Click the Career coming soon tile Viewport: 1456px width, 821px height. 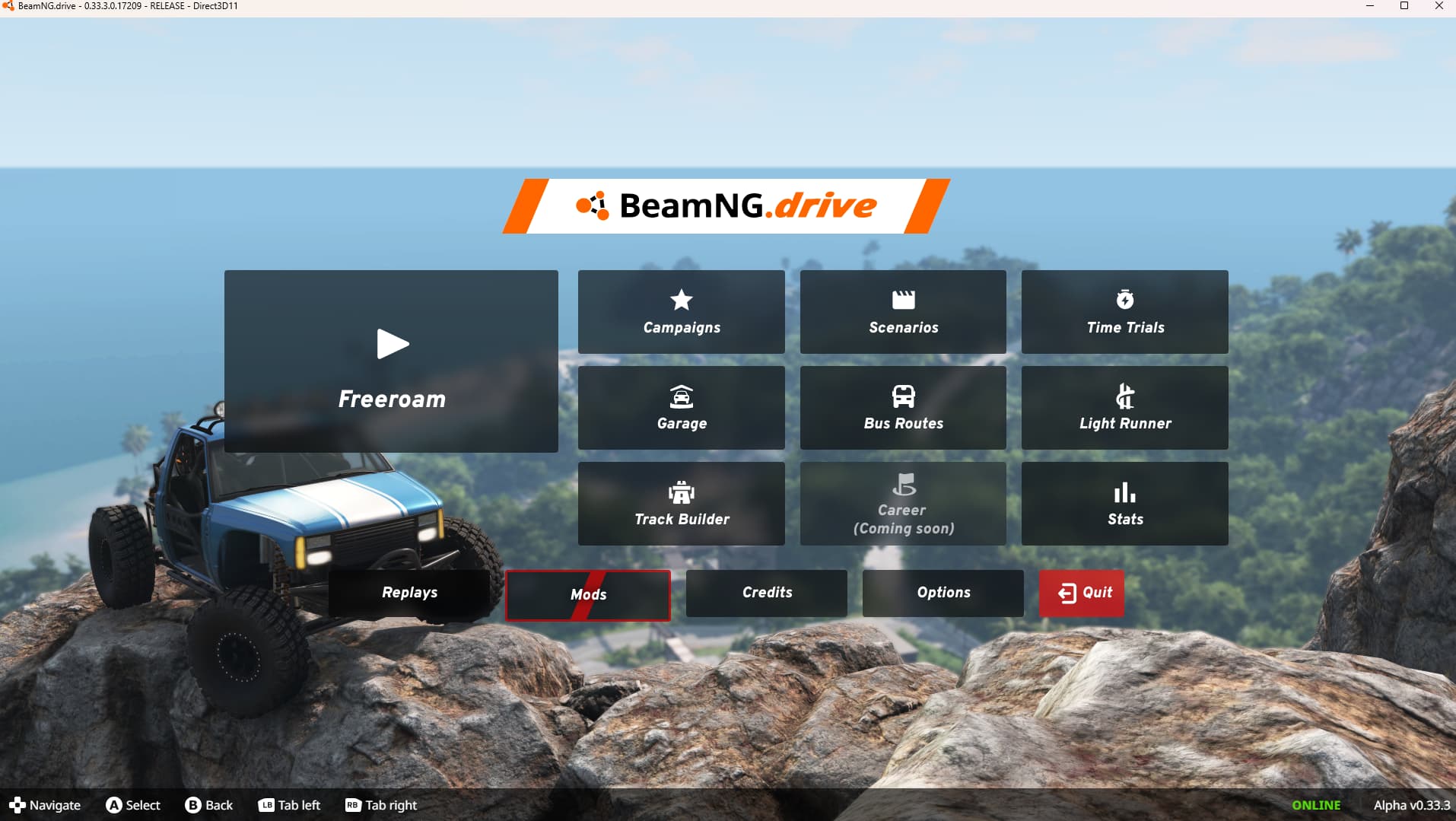tap(903, 504)
